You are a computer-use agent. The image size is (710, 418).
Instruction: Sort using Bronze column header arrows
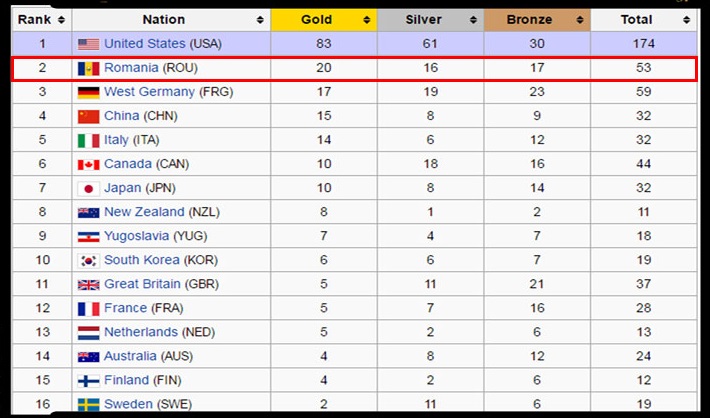(x=580, y=20)
